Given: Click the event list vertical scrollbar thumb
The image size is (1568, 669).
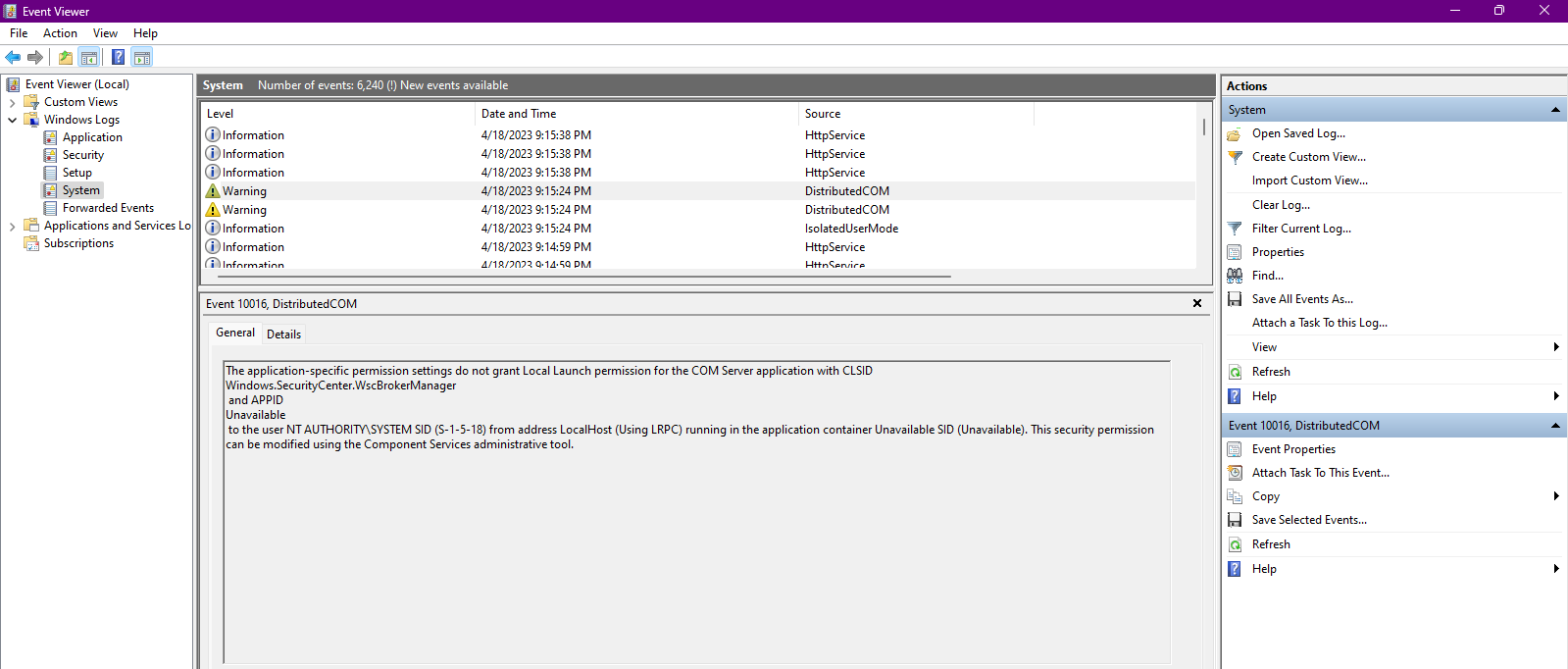Looking at the screenshot, I should (x=1204, y=128).
